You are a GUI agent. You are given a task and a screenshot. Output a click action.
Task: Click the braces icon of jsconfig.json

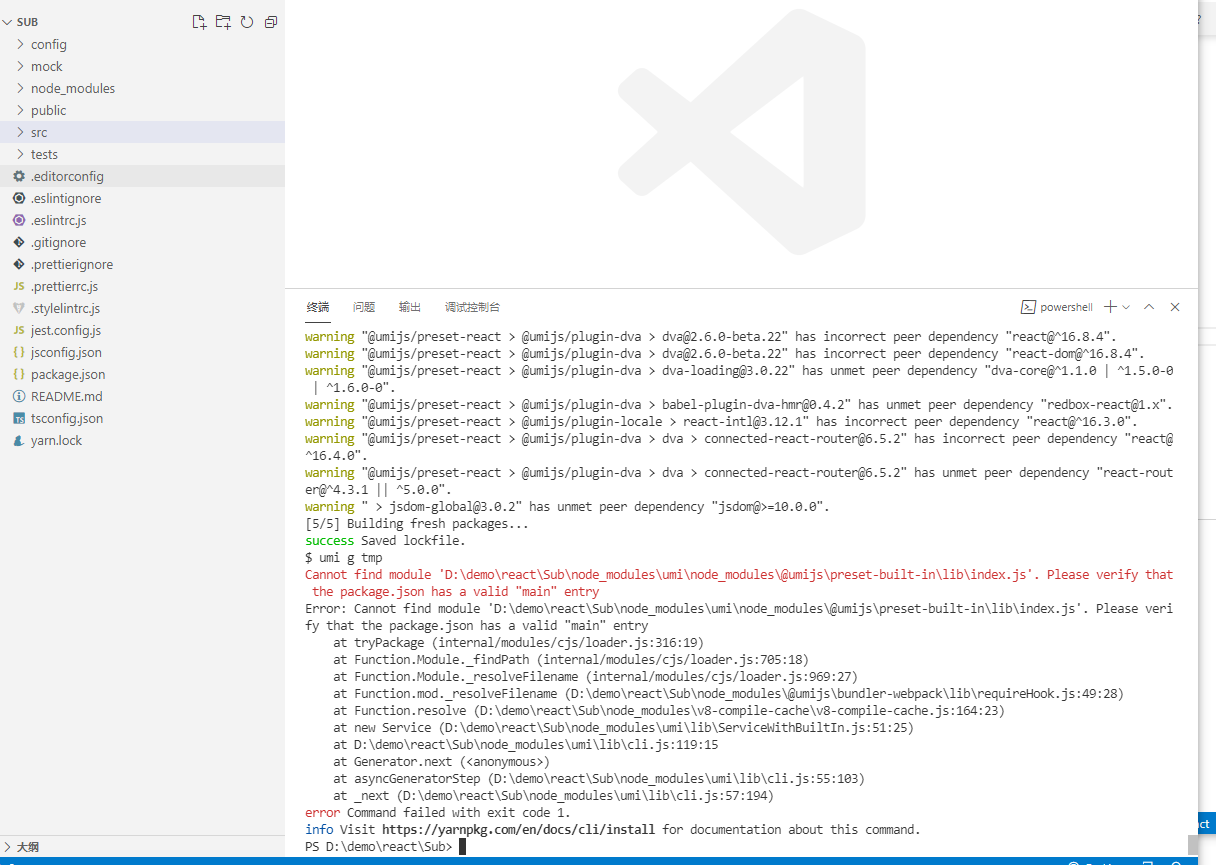click(19, 352)
